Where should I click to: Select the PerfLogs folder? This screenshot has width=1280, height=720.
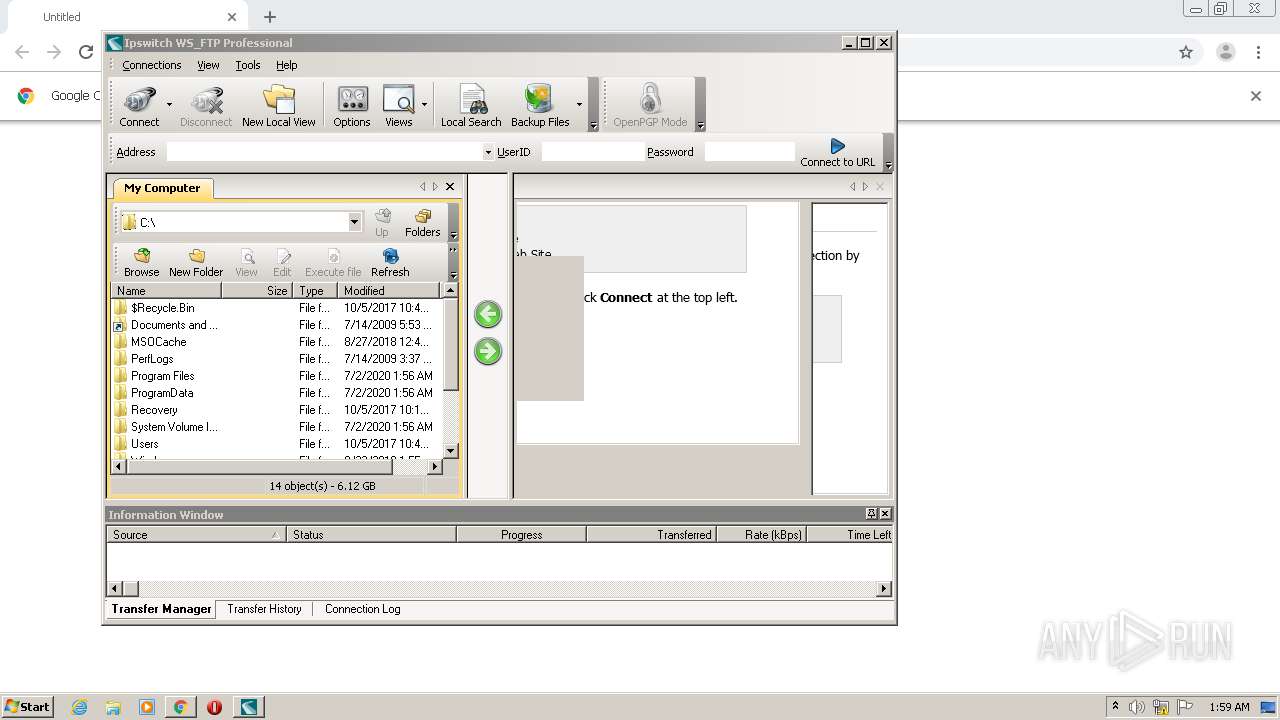coord(152,359)
